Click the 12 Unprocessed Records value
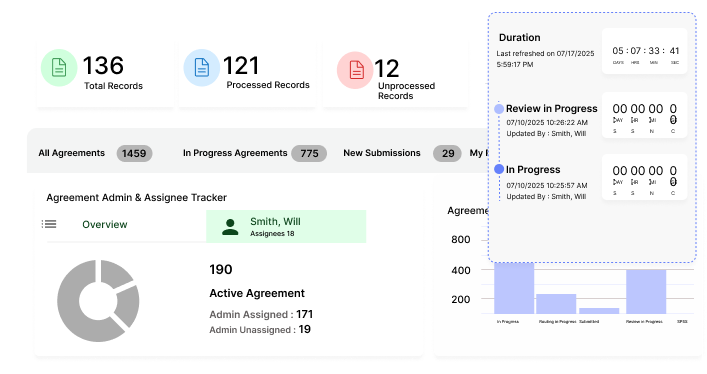 coord(386,69)
